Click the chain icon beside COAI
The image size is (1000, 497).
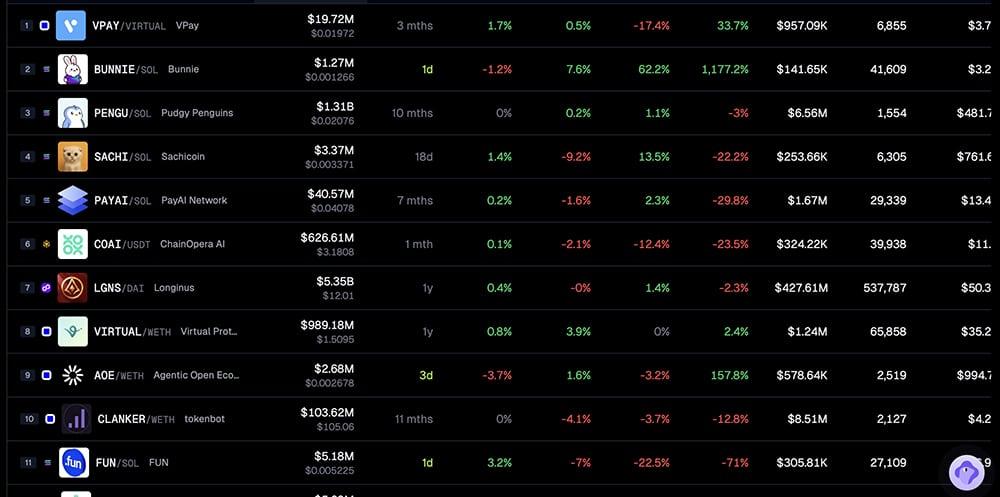click(46, 244)
